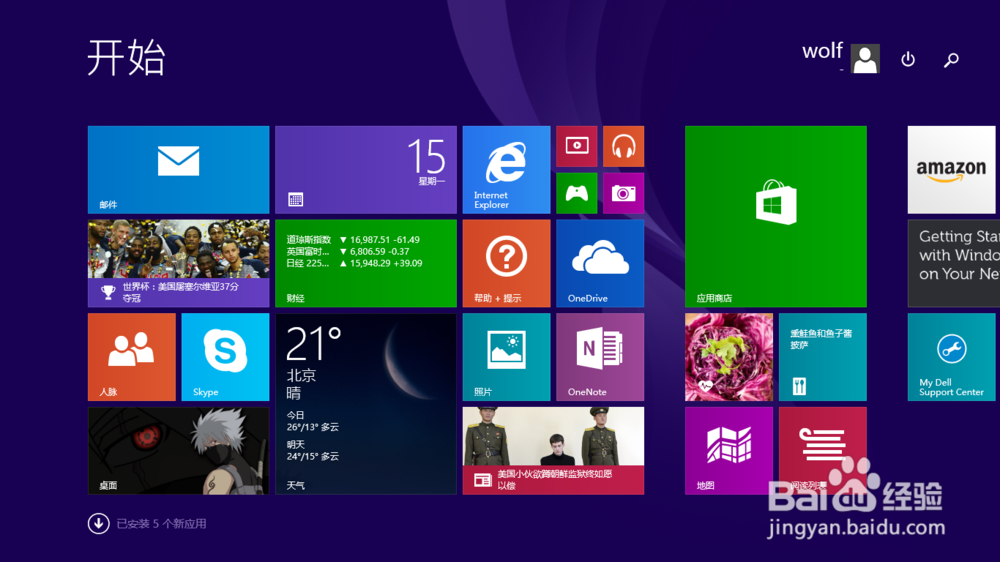The width and height of the screenshot is (1000, 562).
Task: Launch Internet Explorer tile
Action: 506,170
